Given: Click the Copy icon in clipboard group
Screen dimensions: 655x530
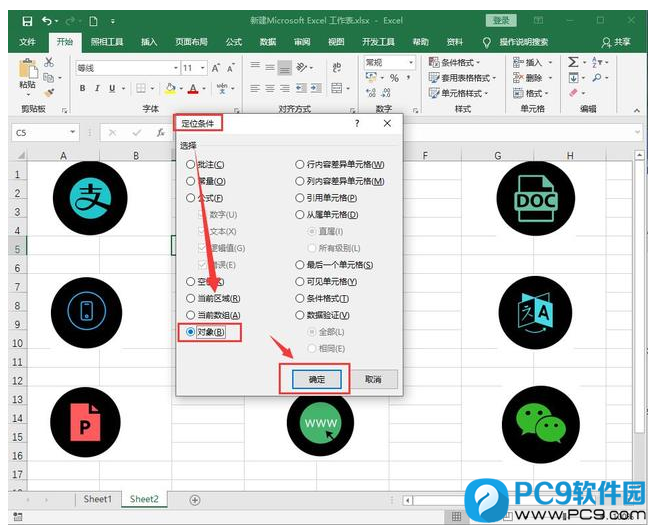Looking at the screenshot, I should [x=49, y=78].
